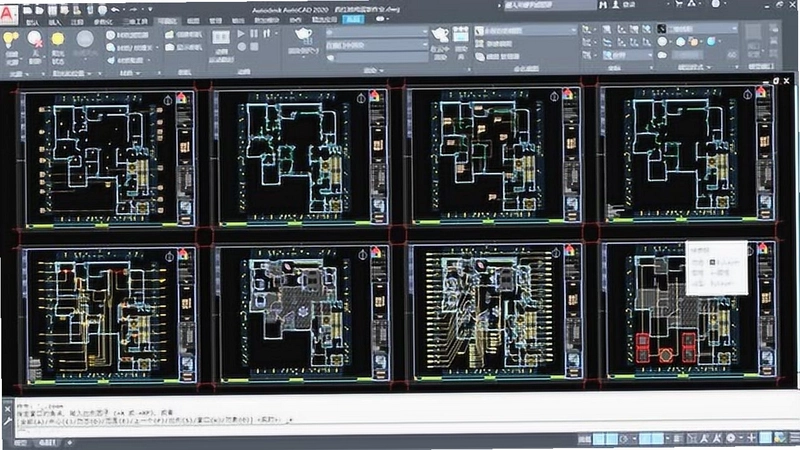The image size is (800, 450).
Task: Switch to the Annotate (注释) ribbon tab
Action: (77, 22)
